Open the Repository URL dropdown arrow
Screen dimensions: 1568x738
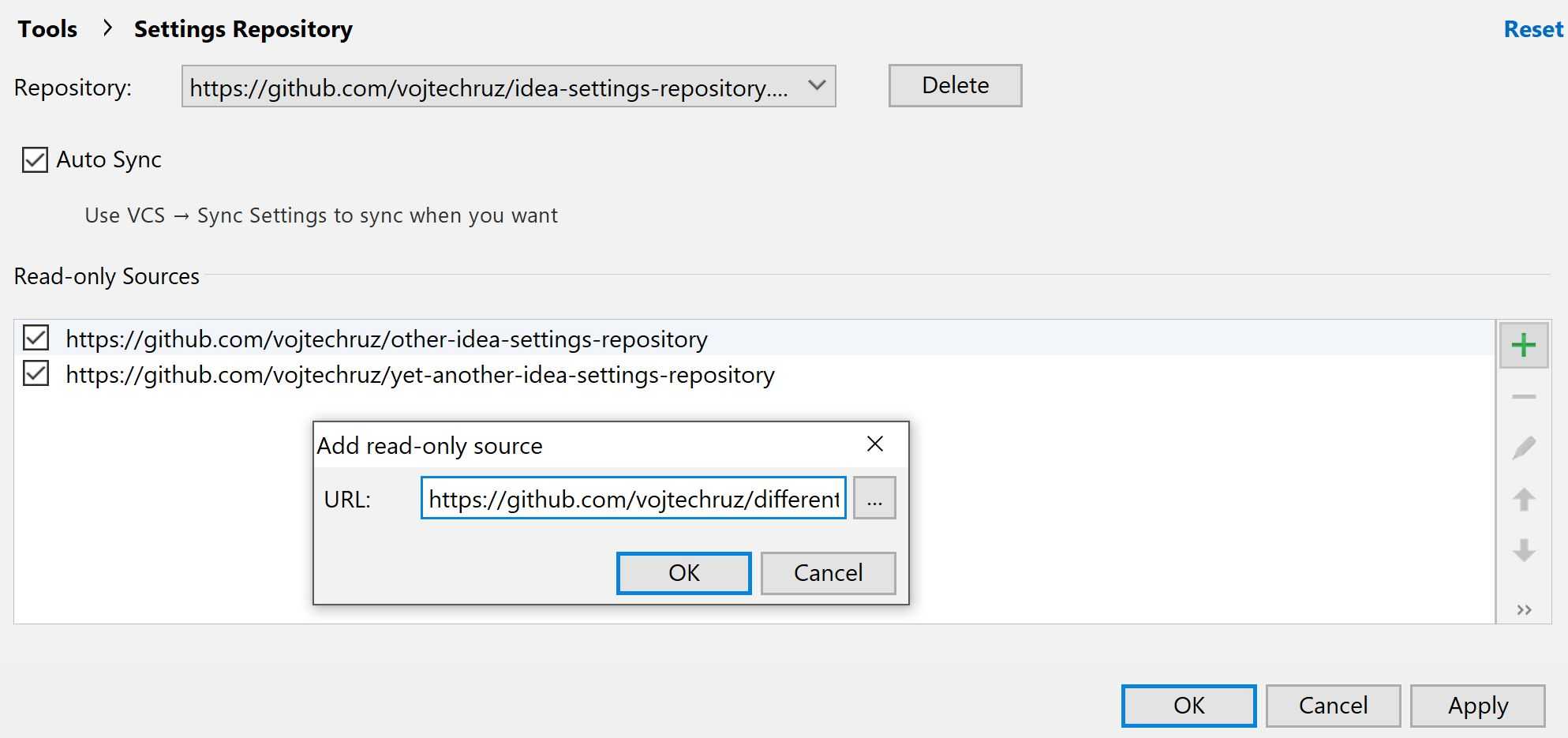[x=817, y=86]
